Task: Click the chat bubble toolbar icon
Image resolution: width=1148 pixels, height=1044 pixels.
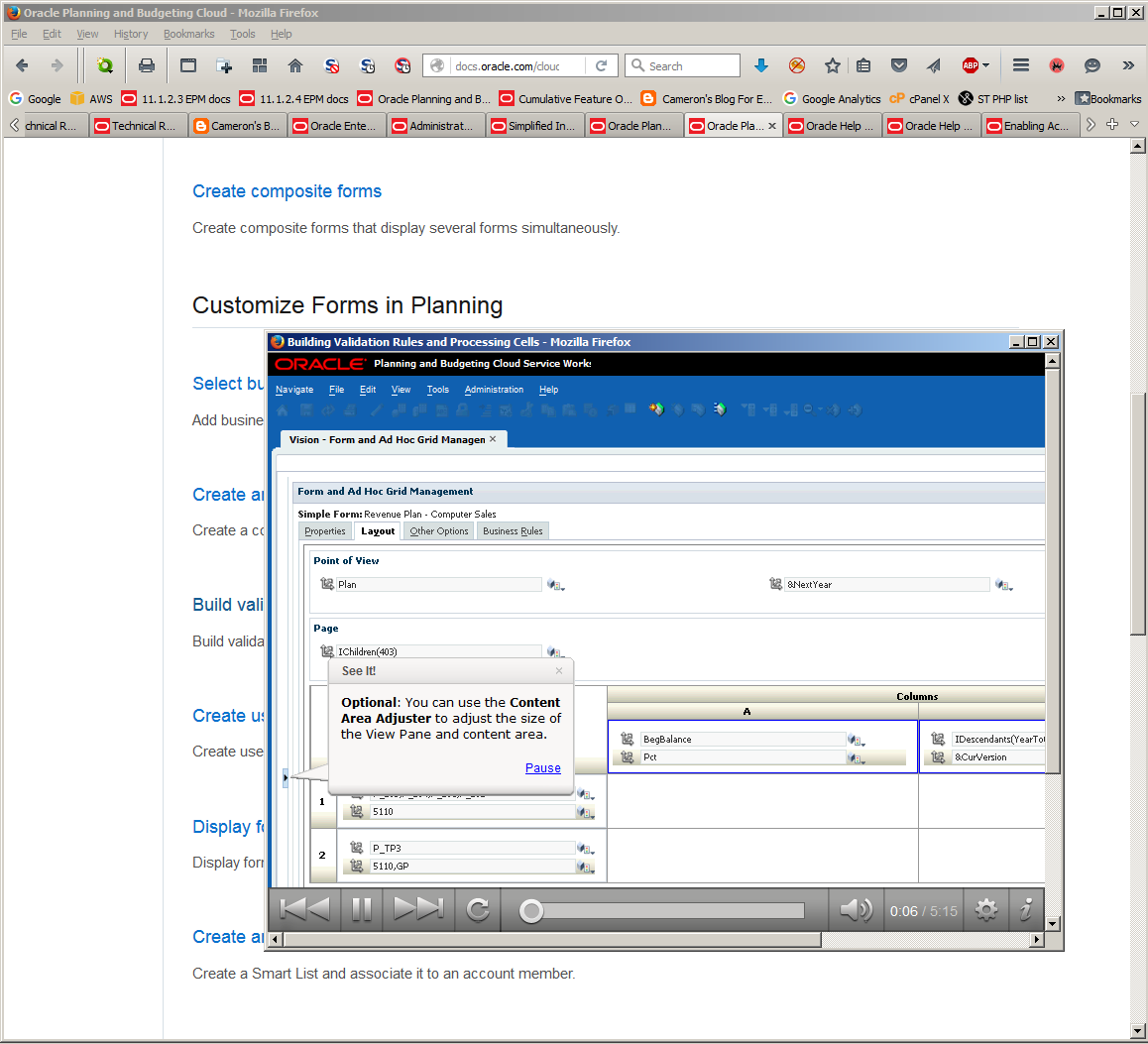Action: (1091, 65)
